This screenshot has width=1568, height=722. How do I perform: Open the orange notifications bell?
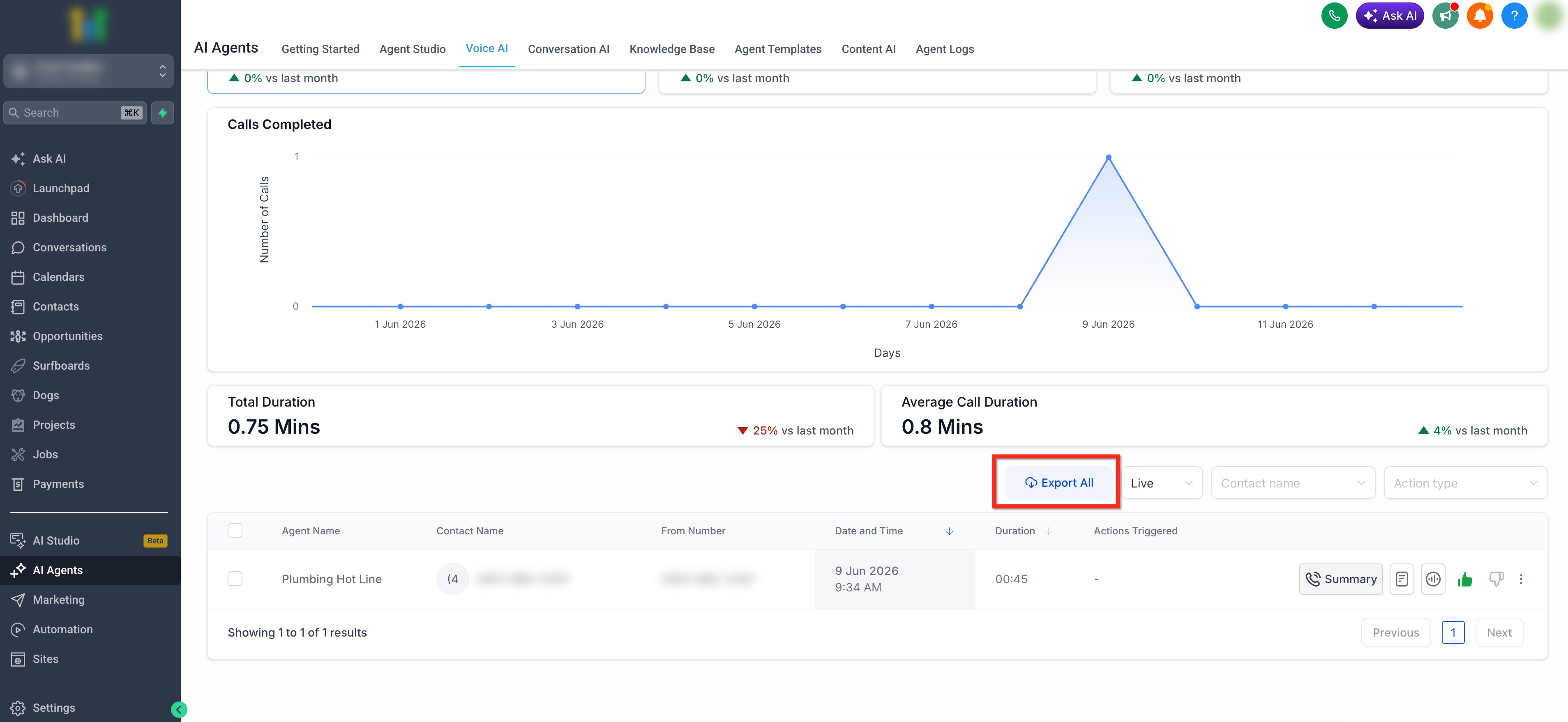click(x=1479, y=16)
